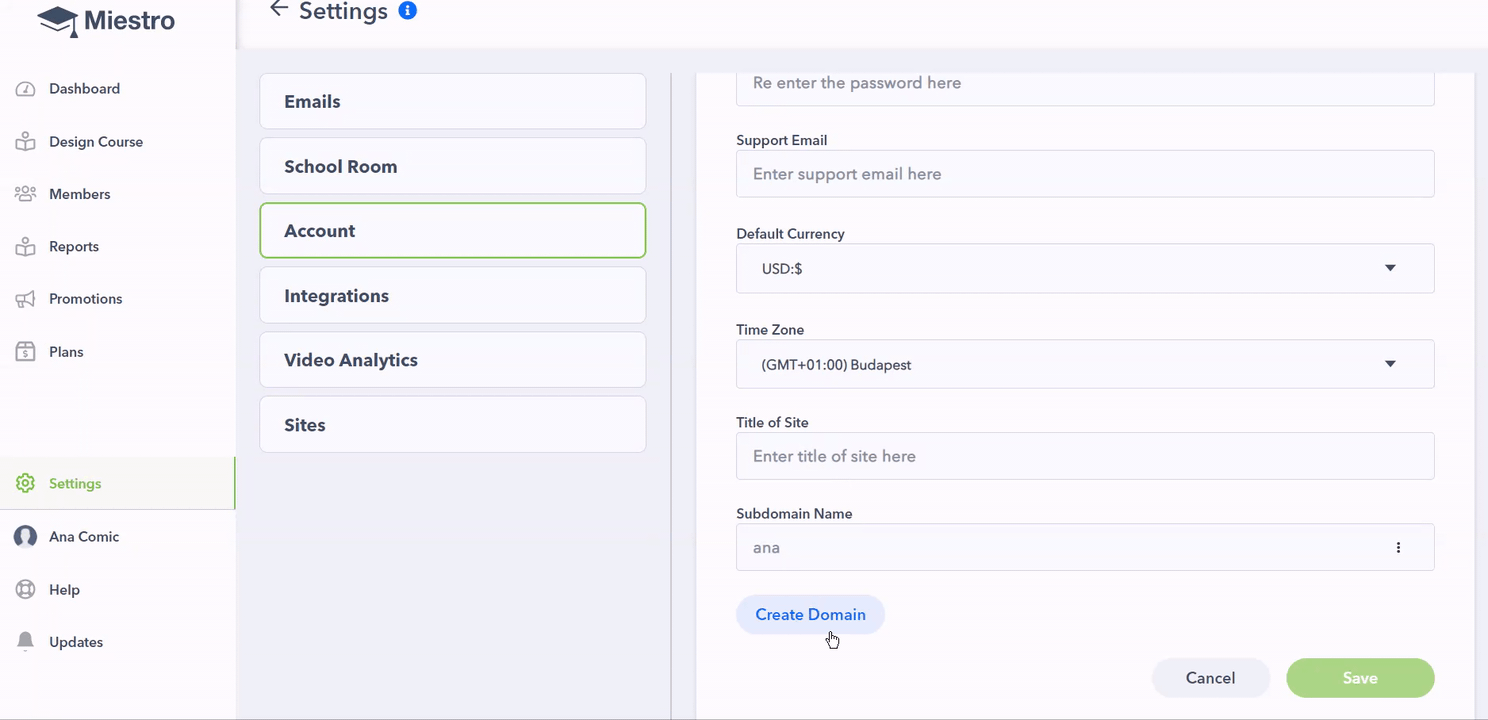
Task: Open Ana Comic profile entry
Action: coord(84,537)
